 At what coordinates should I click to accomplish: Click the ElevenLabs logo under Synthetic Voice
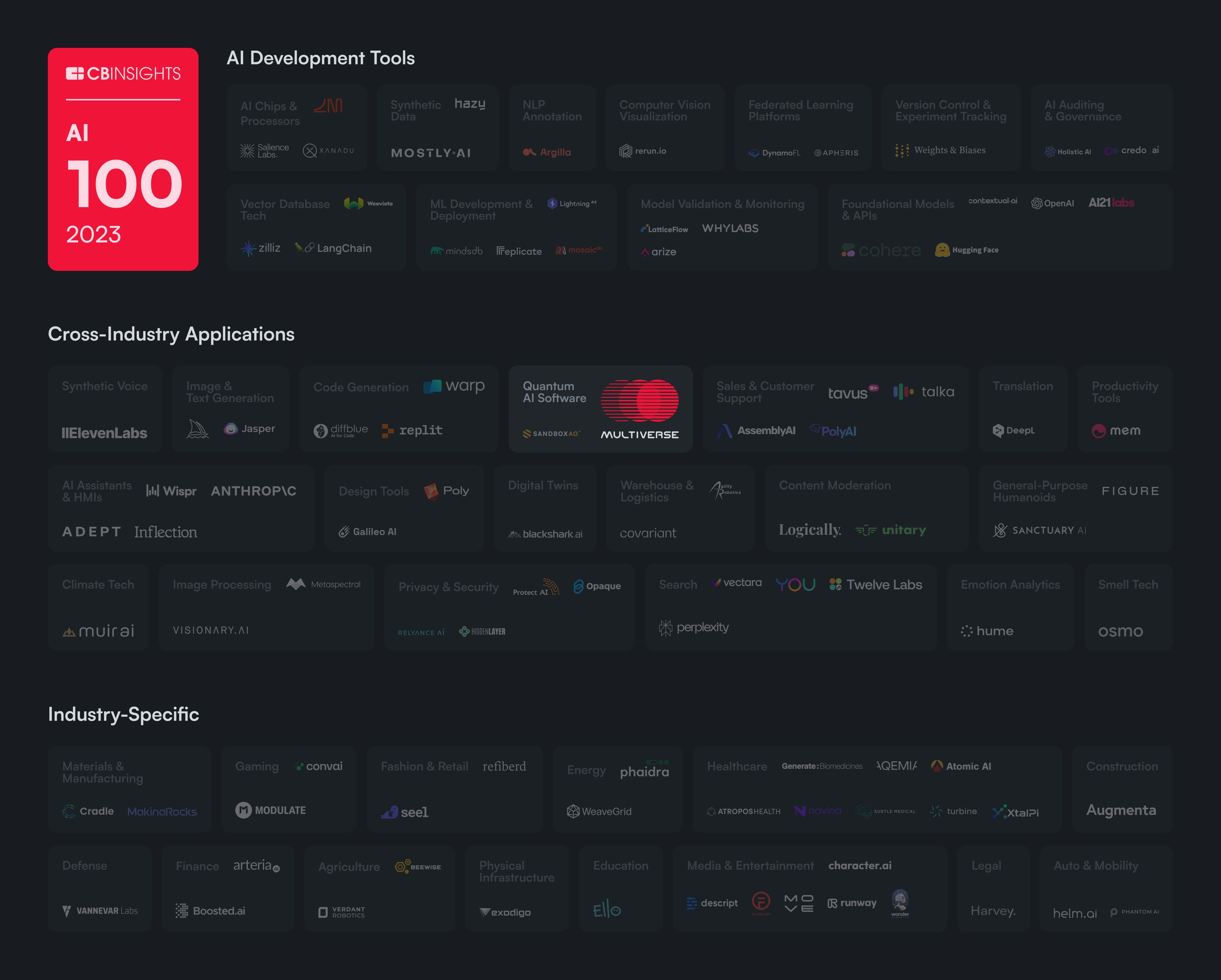[105, 433]
